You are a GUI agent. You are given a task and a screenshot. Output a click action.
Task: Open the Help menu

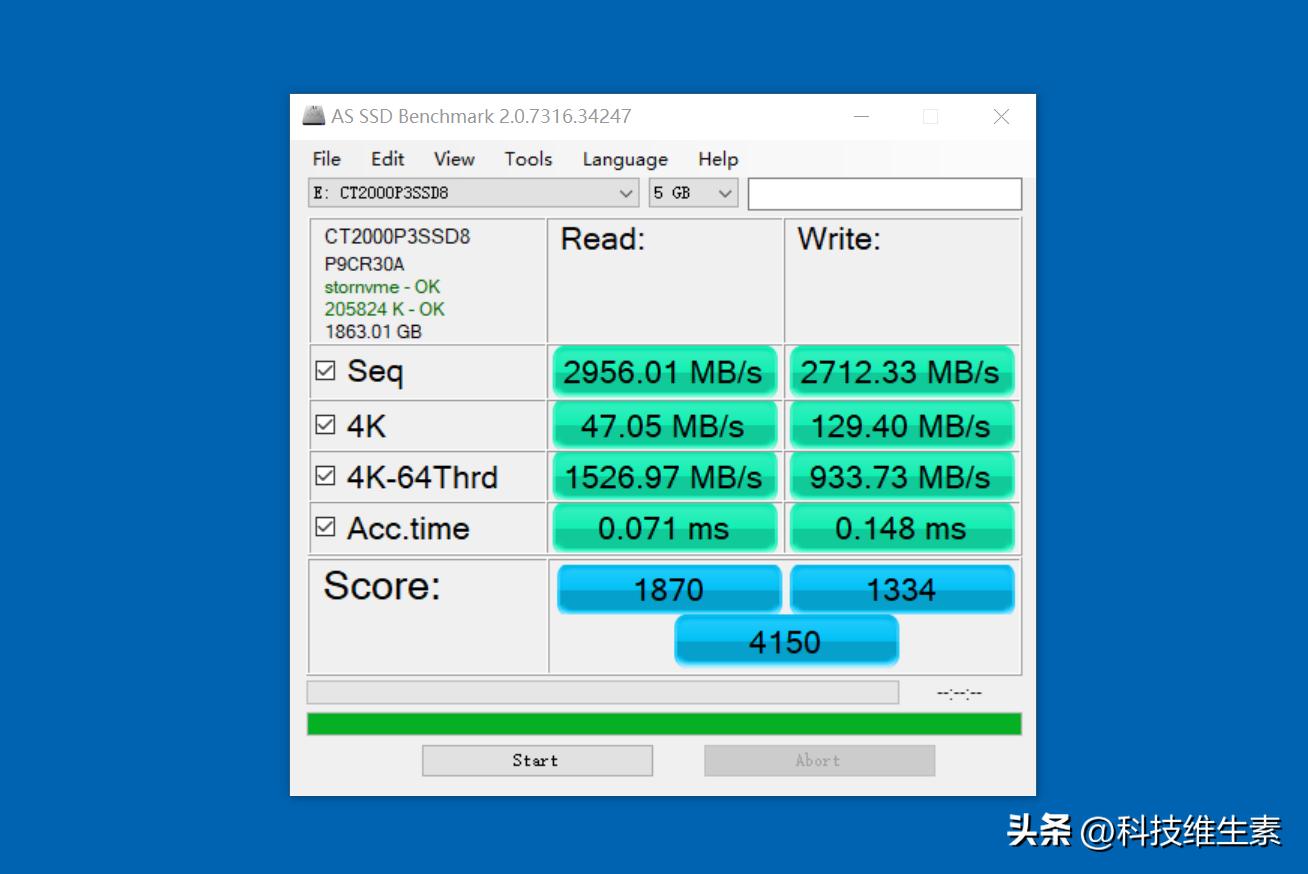(x=717, y=159)
